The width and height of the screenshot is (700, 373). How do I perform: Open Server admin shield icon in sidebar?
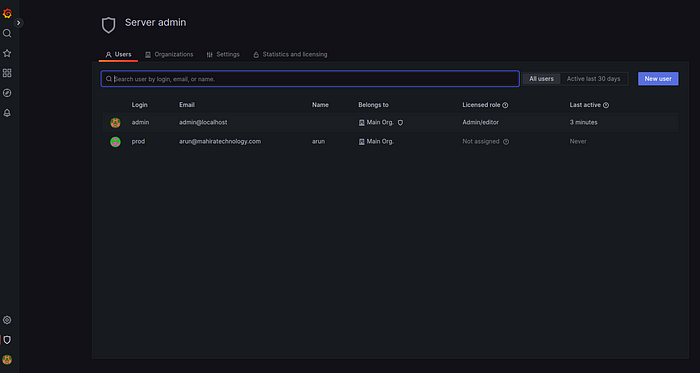pos(7,340)
